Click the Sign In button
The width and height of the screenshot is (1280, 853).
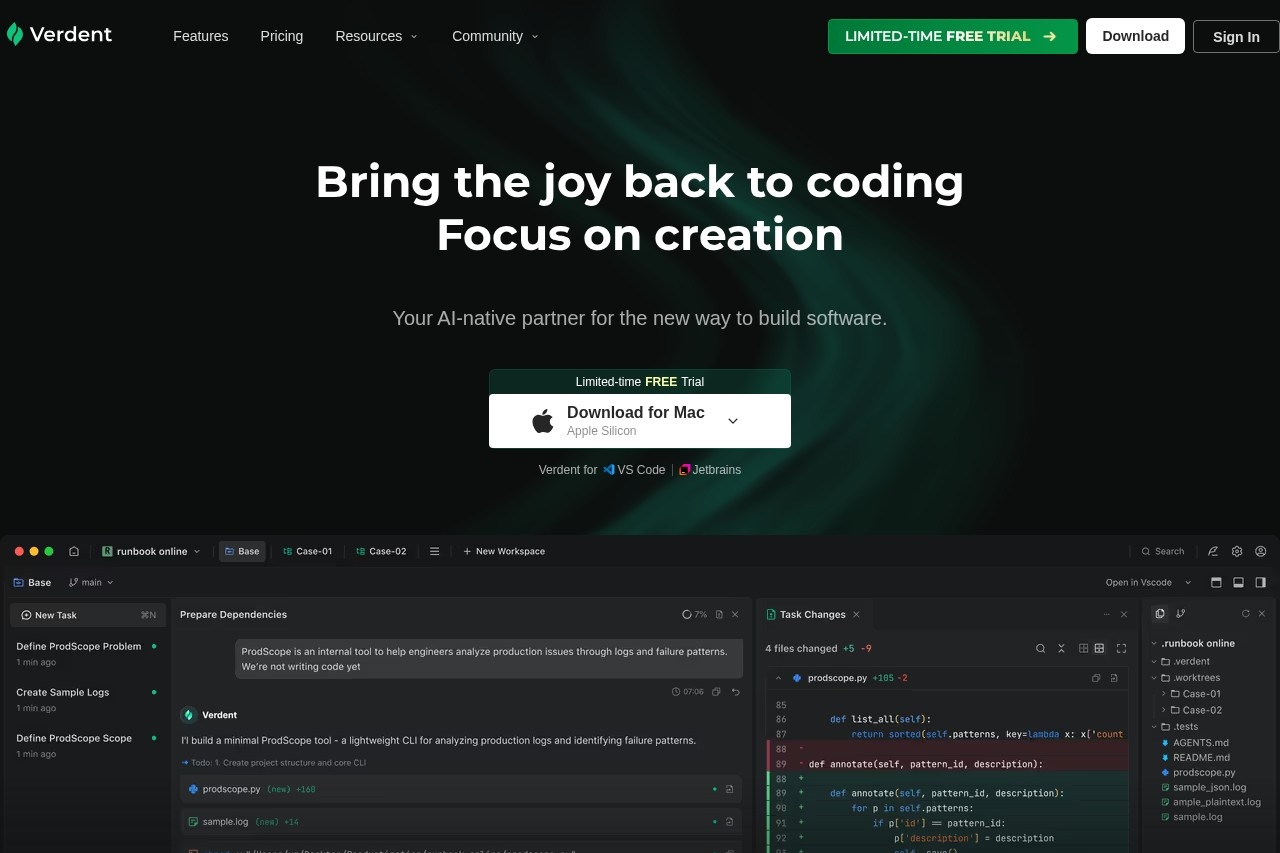point(1236,37)
